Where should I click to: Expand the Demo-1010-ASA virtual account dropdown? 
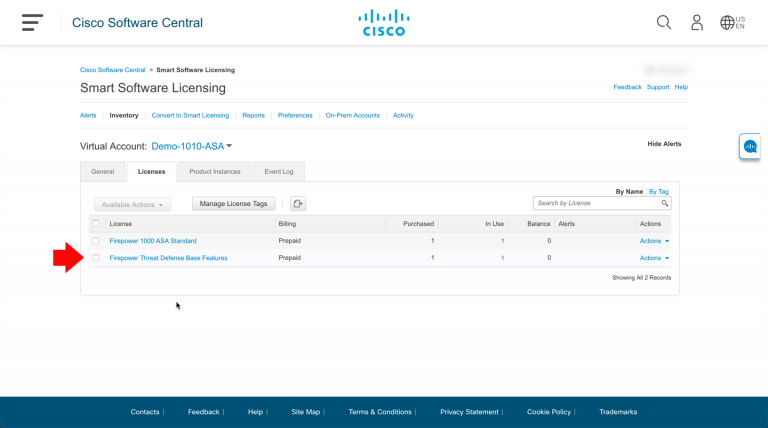click(192, 146)
